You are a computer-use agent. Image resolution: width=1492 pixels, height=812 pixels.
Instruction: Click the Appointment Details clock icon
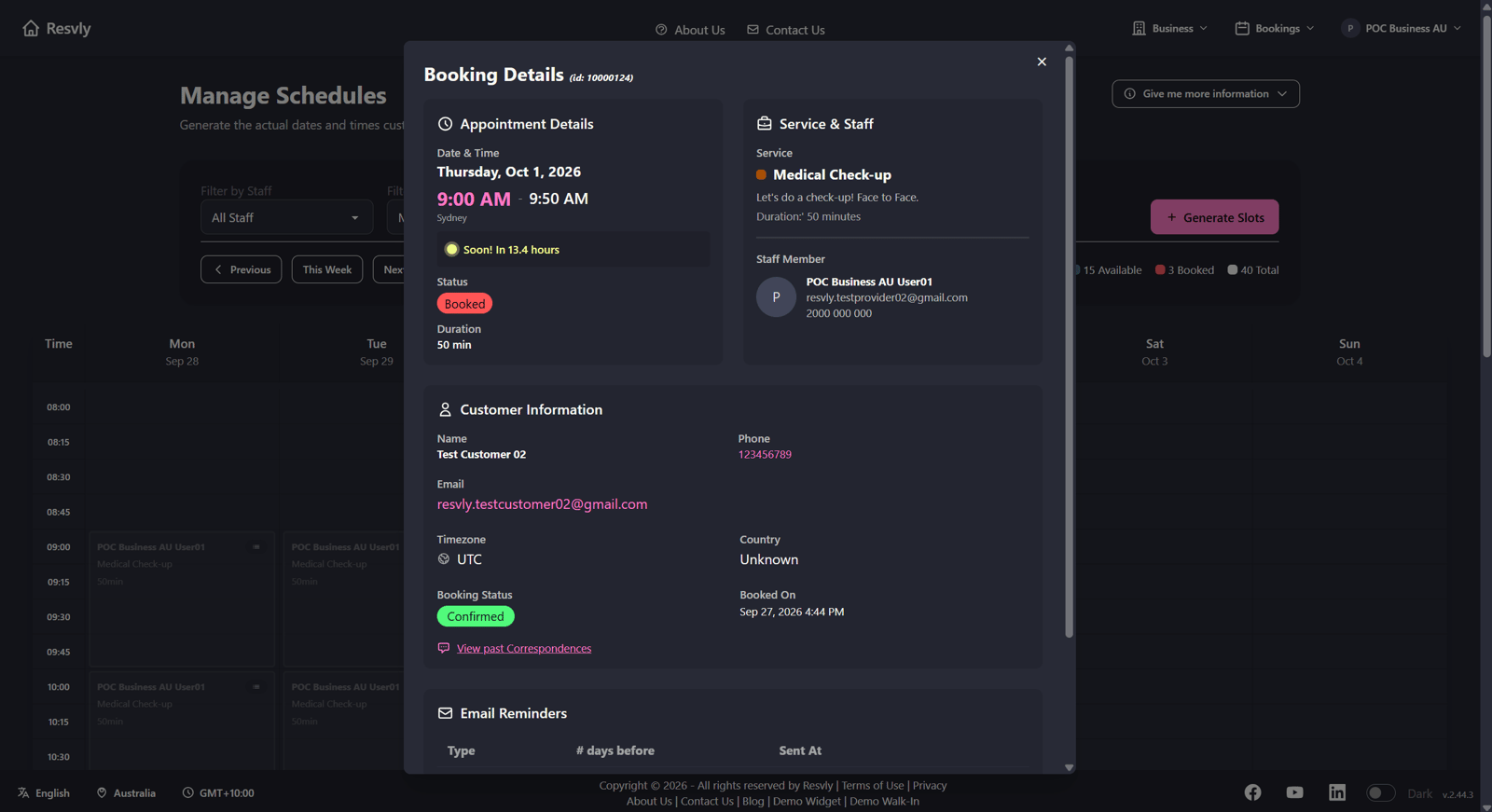(445, 124)
